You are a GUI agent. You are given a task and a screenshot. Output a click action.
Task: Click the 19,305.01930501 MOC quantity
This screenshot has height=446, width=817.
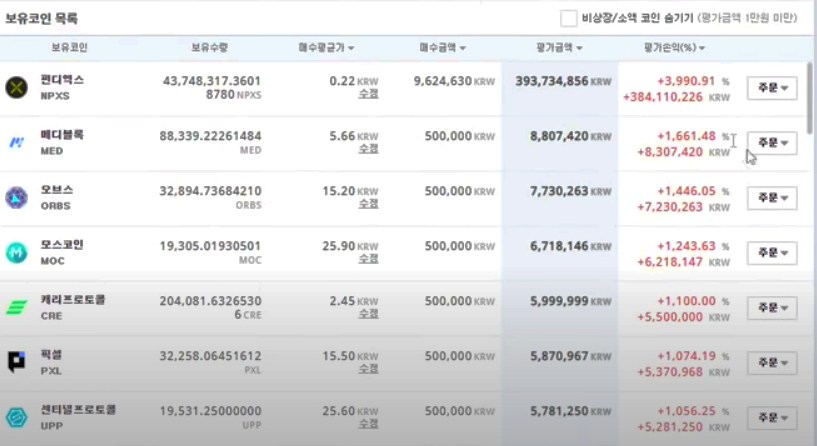point(211,252)
